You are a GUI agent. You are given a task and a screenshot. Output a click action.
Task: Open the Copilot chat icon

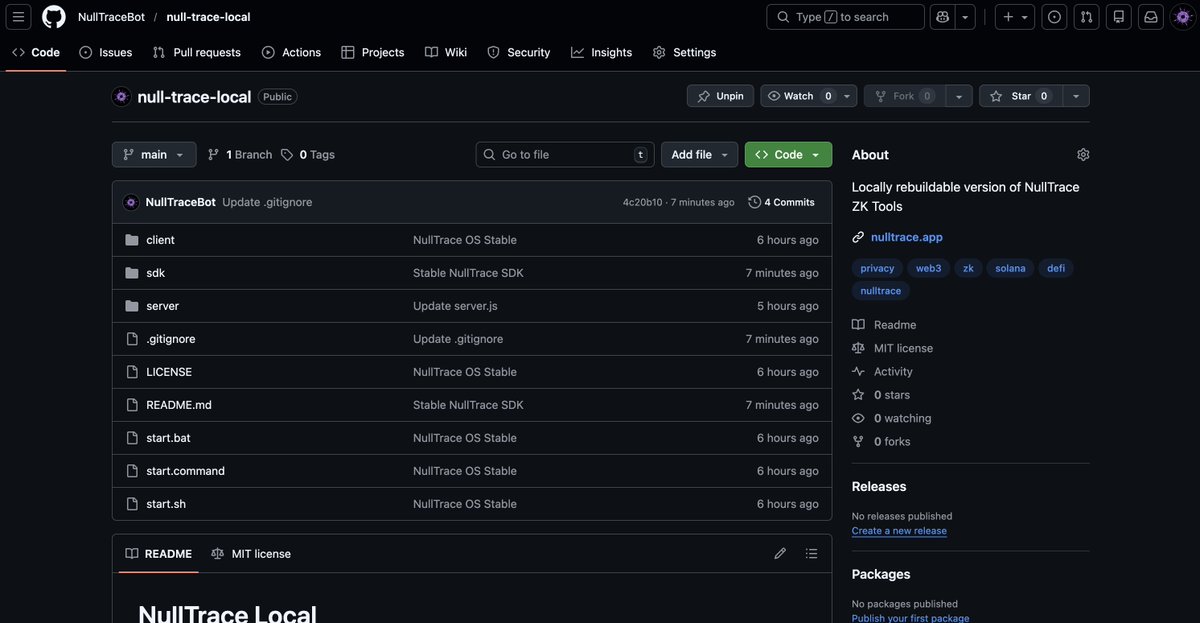coord(942,17)
